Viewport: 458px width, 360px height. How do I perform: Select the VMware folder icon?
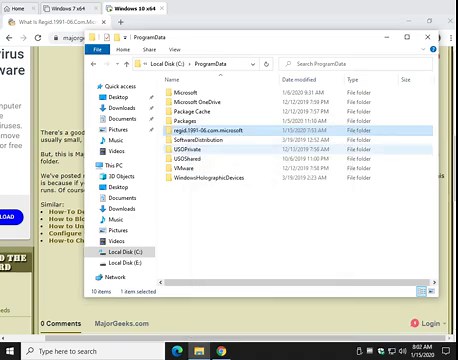pos(169,168)
